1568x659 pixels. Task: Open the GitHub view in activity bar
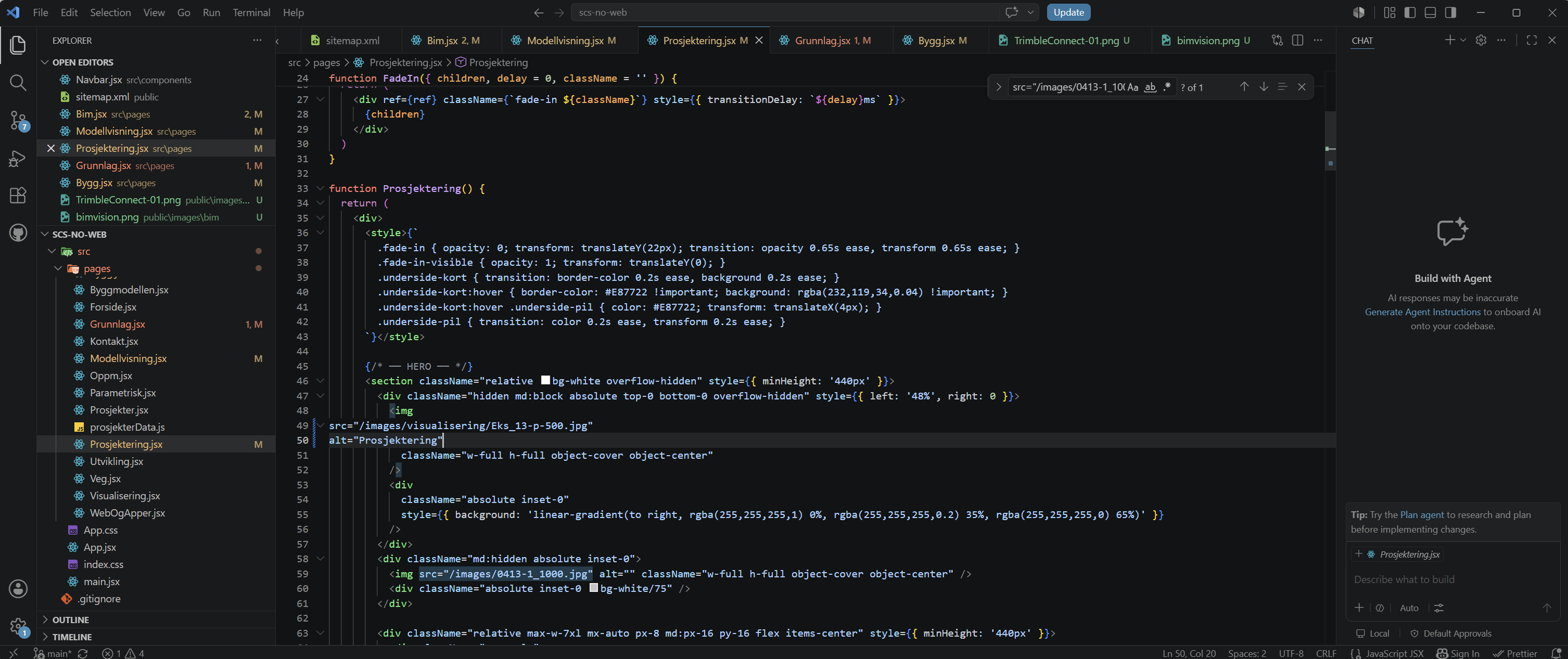(x=18, y=233)
